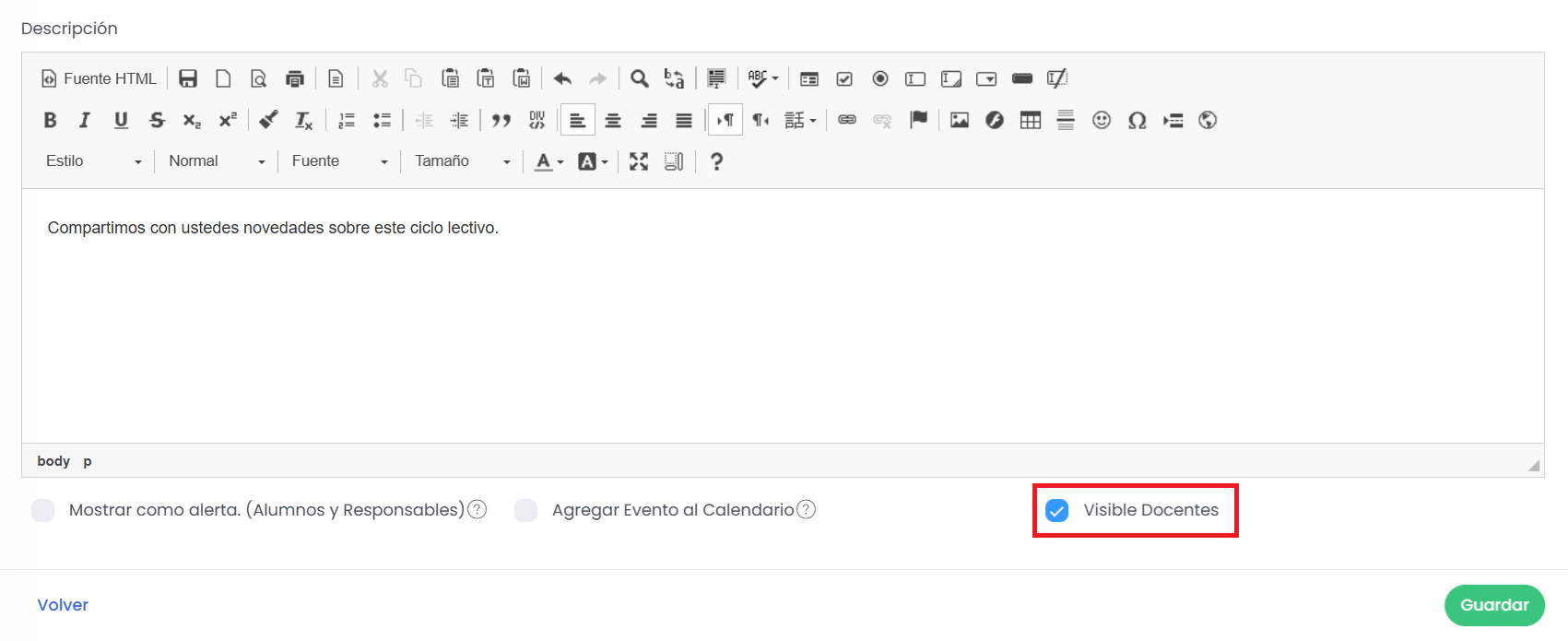This screenshot has height=641, width=1568.
Task: Click the Save floppy disk icon
Action: coord(188,78)
